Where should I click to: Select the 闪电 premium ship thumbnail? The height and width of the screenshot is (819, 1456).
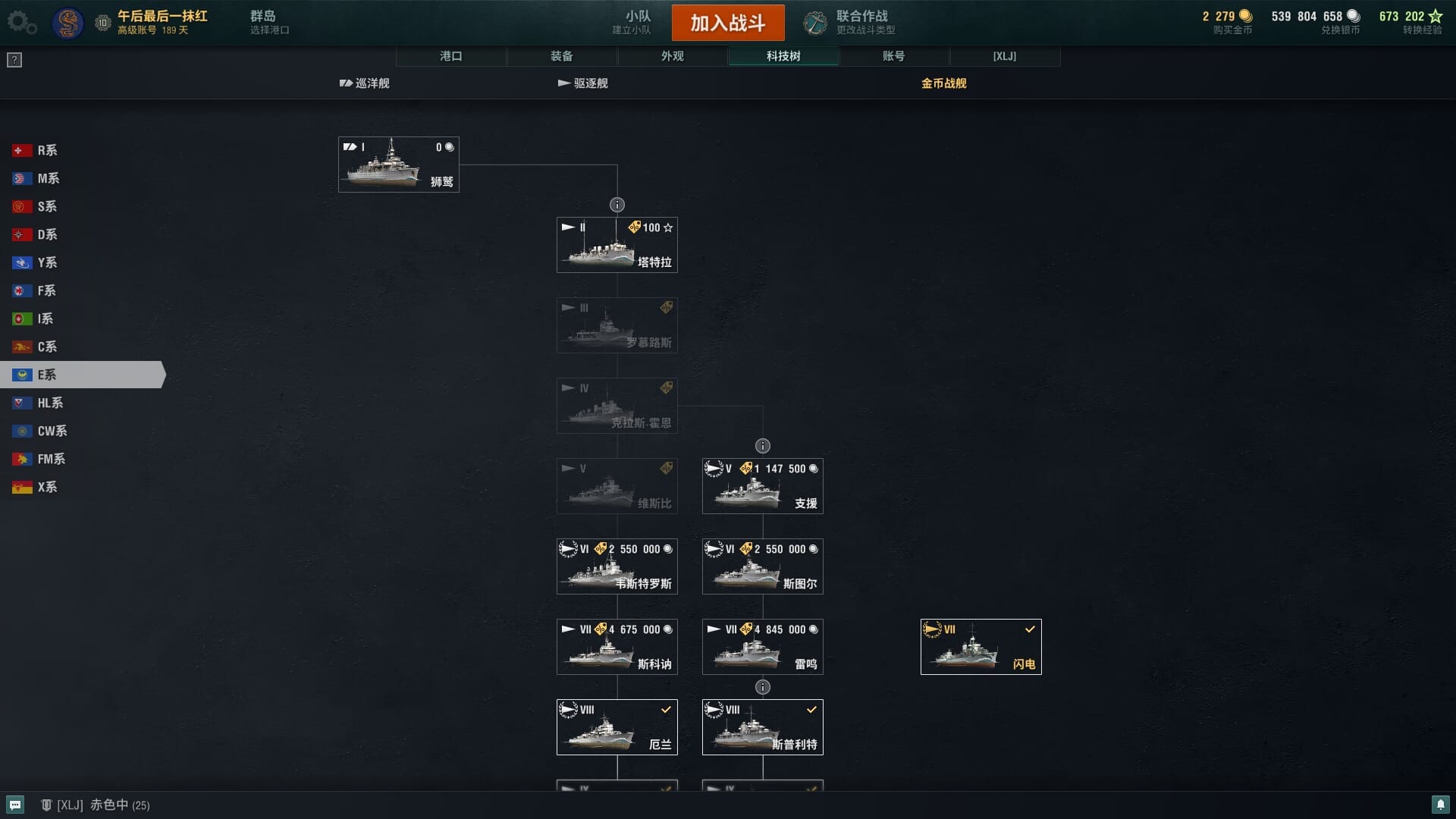[x=981, y=647]
